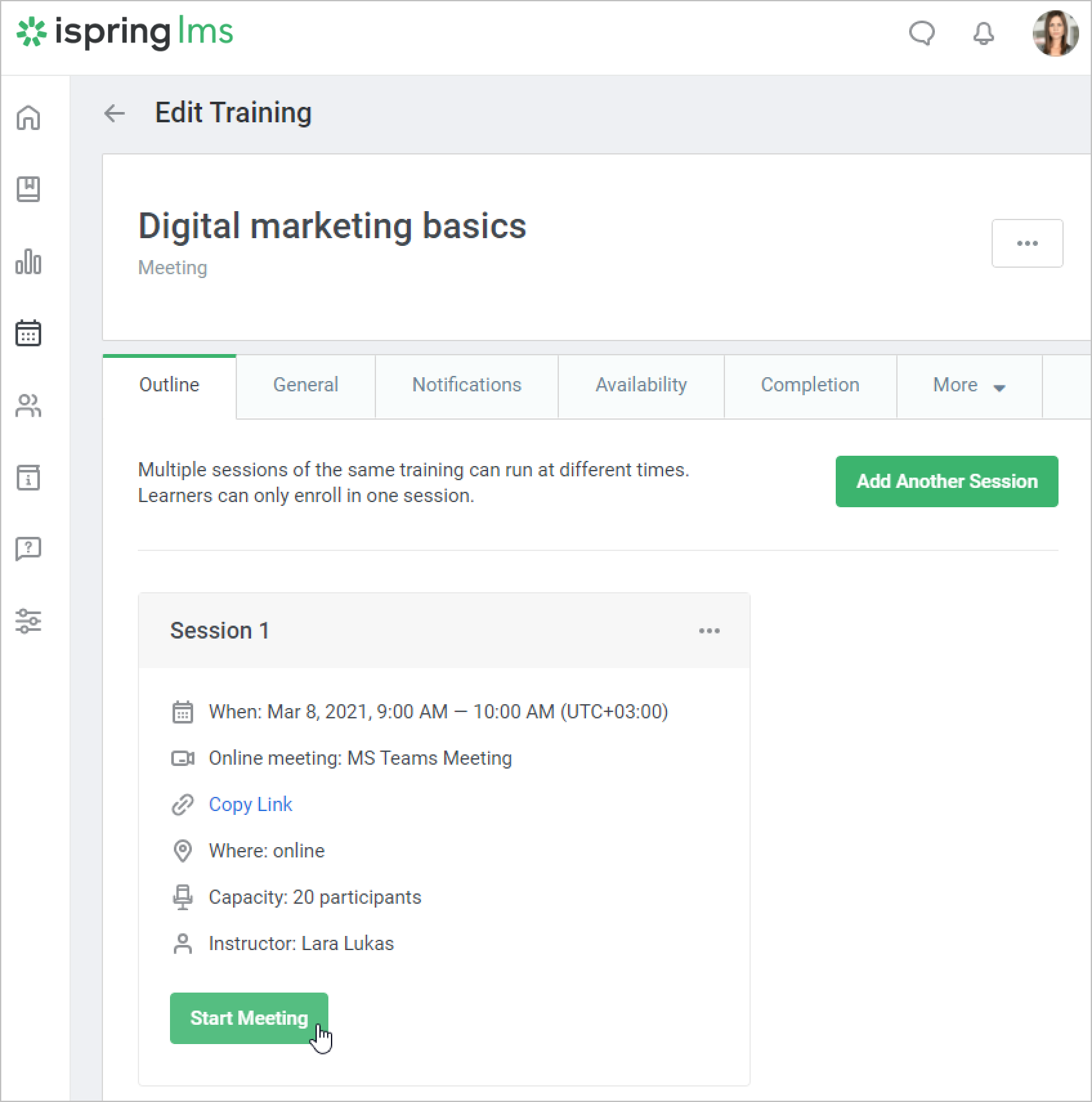Open the user profile avatar
The width and height of the screenshot is (1092, 1102).
tap(1055, 33)
